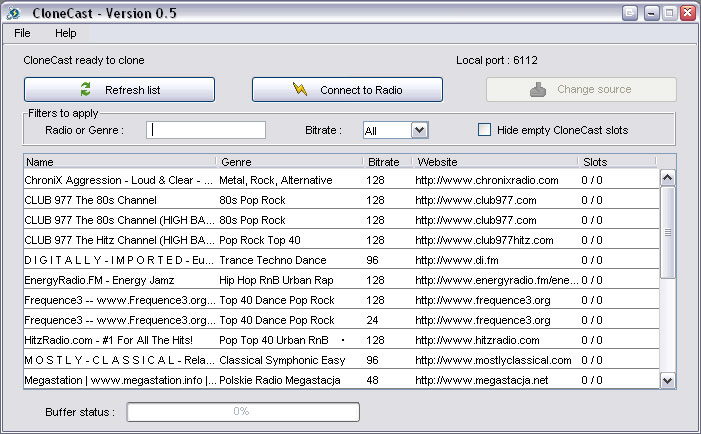Open the File menu
Viewport: 701px width, 434px height.
point(22,33)
